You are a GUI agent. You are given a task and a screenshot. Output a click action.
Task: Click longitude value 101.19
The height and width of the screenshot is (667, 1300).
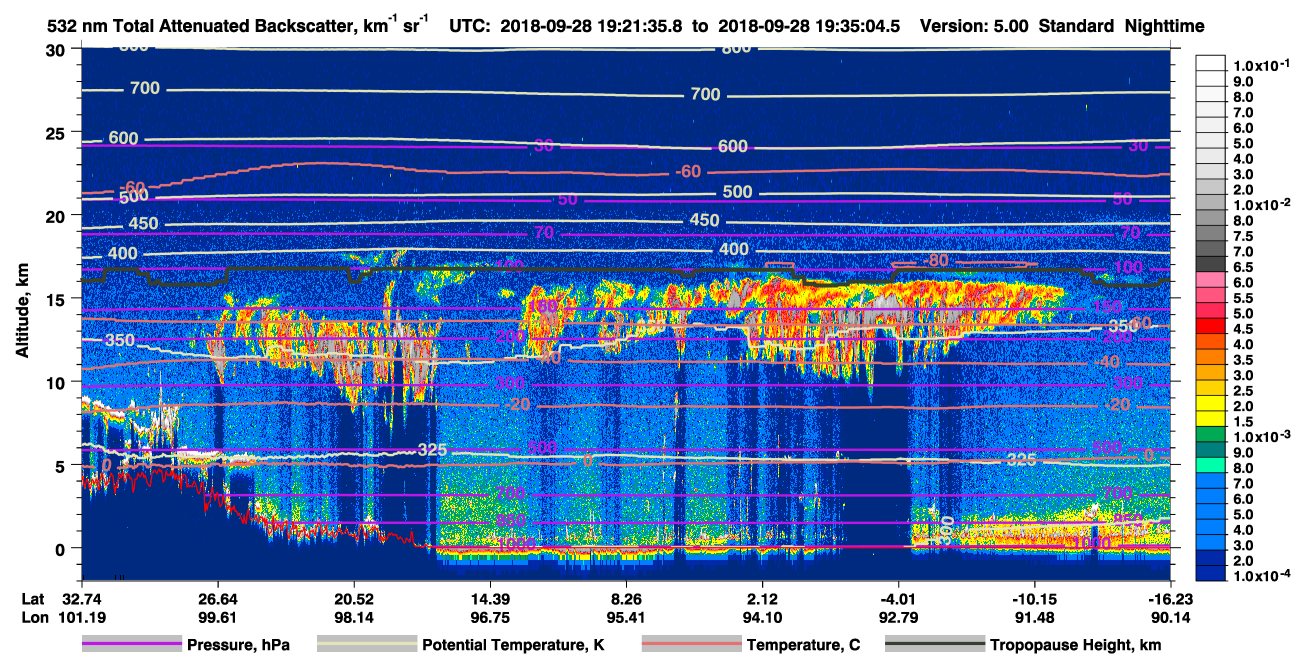click(81, 618)
